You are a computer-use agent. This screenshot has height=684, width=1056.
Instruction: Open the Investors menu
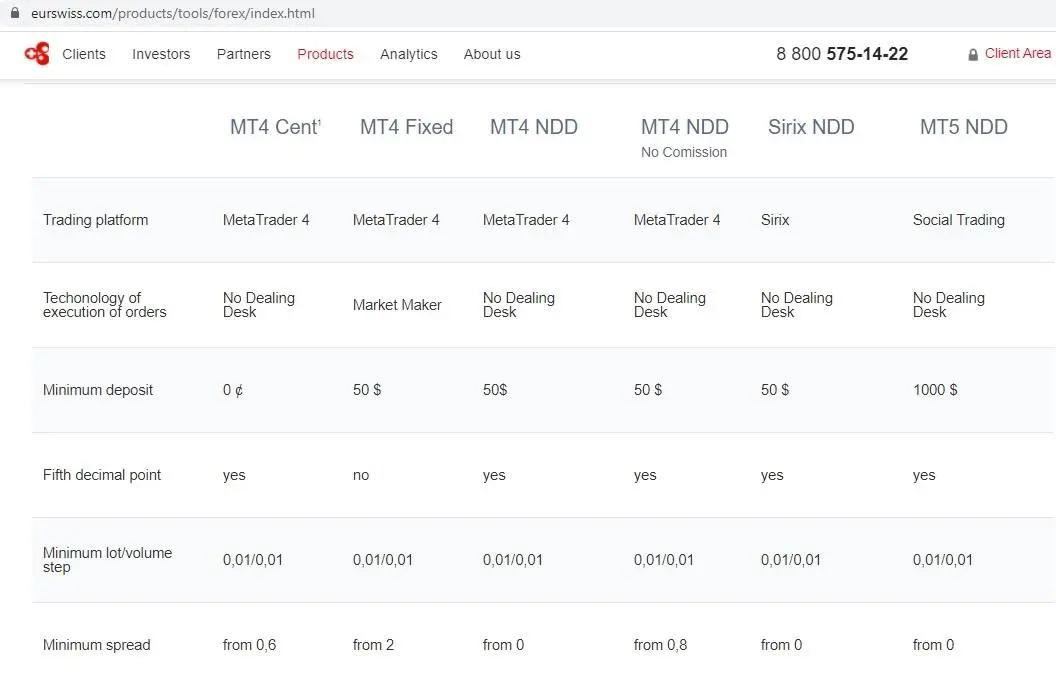point(161,54)
